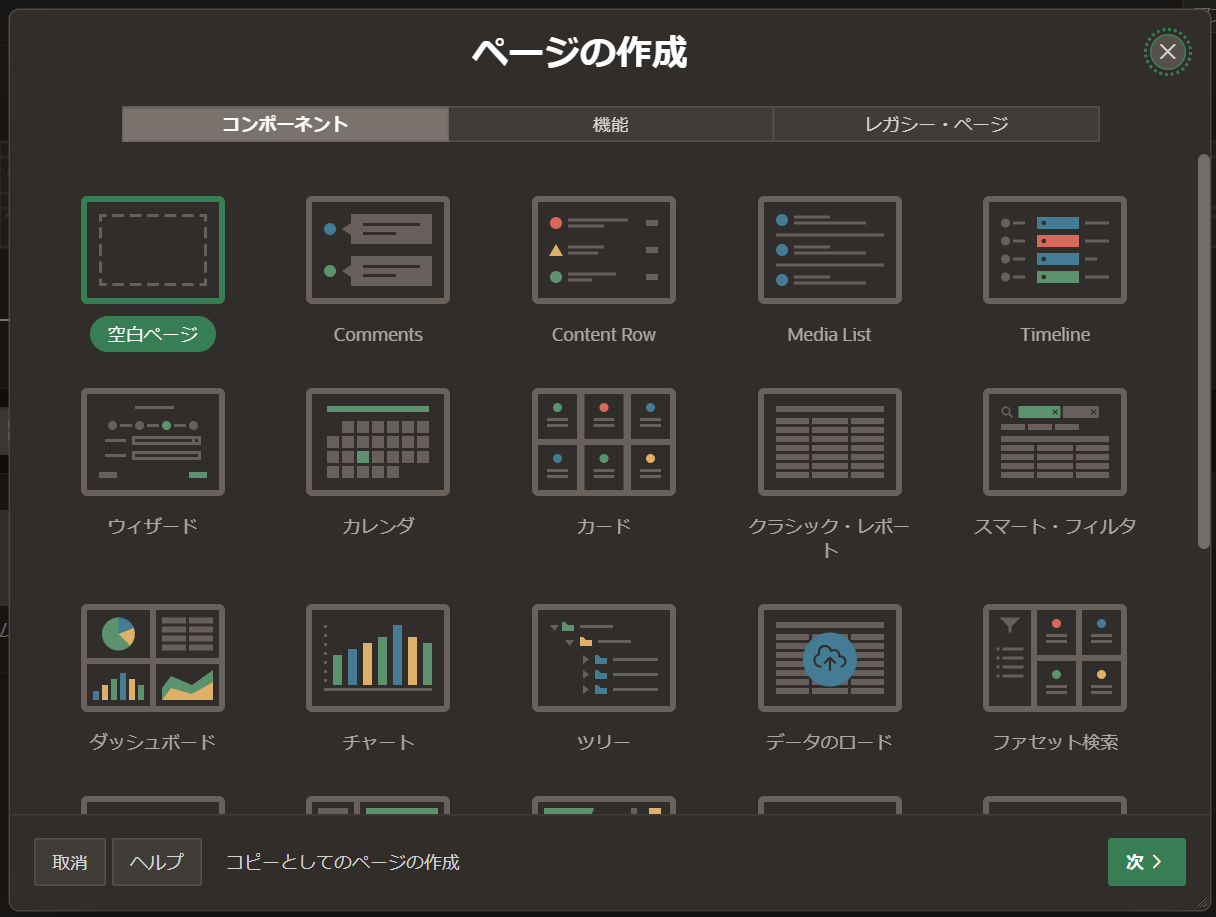Image resolution: width=1216 pixels, height=917 pixels.
Task: Choose the ダッシュボード page icon
Action: pyautogui.click(x=153, y=658)
